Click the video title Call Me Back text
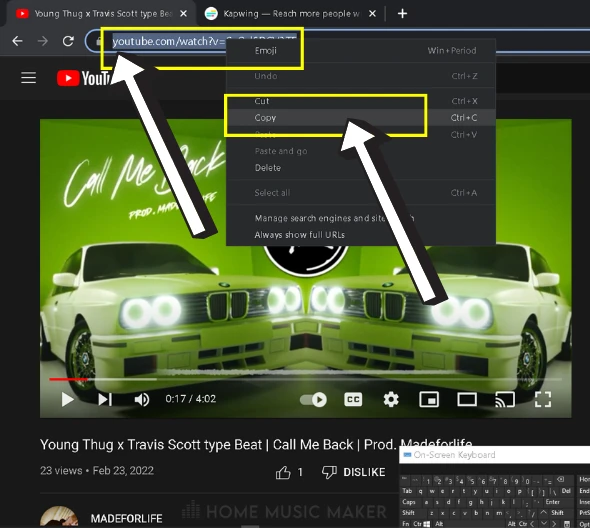 tap(313, 444)
